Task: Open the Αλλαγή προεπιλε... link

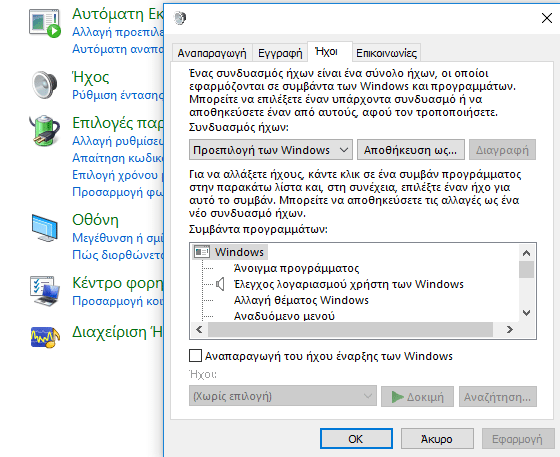Action: [118, 32]
